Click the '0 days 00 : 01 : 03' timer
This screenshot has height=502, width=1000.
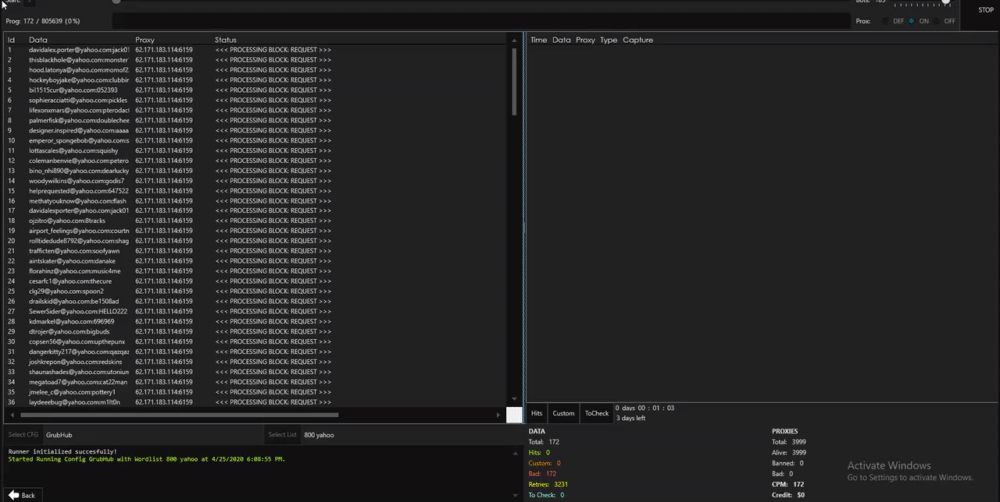point(644,408)
